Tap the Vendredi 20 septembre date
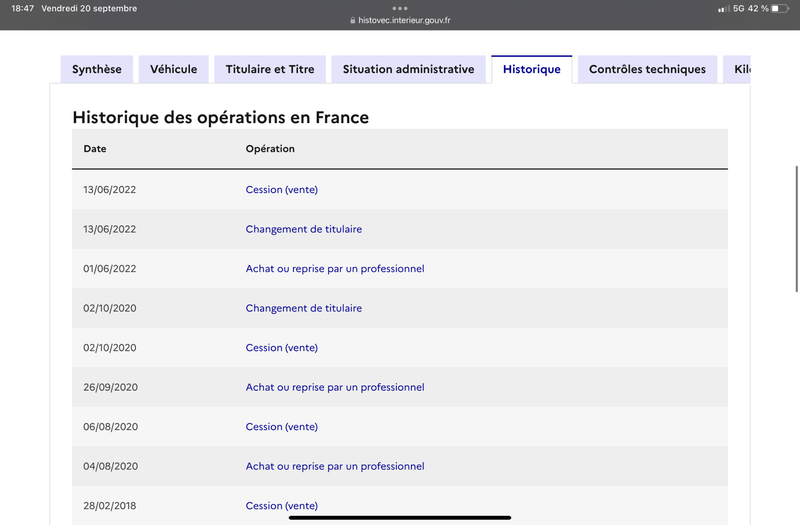Screen dimensions: 800x525 89,9
